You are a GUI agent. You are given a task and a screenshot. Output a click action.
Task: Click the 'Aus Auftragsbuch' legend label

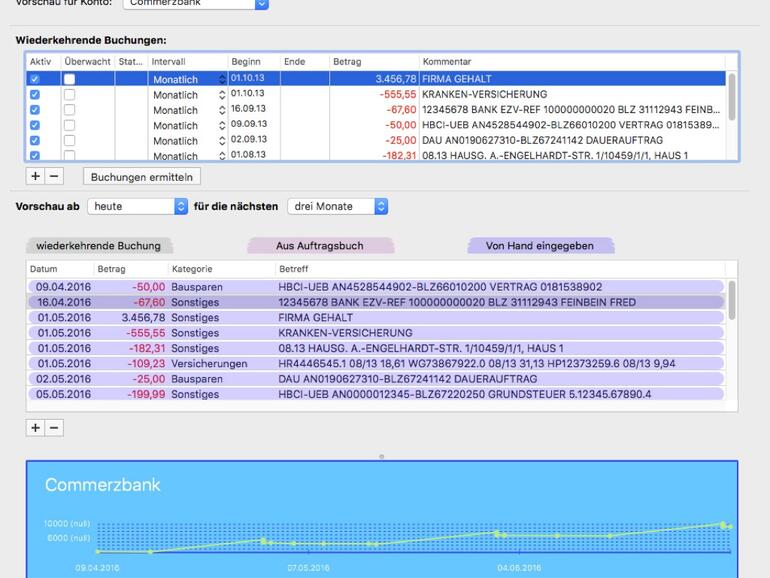tap(320, 245)
